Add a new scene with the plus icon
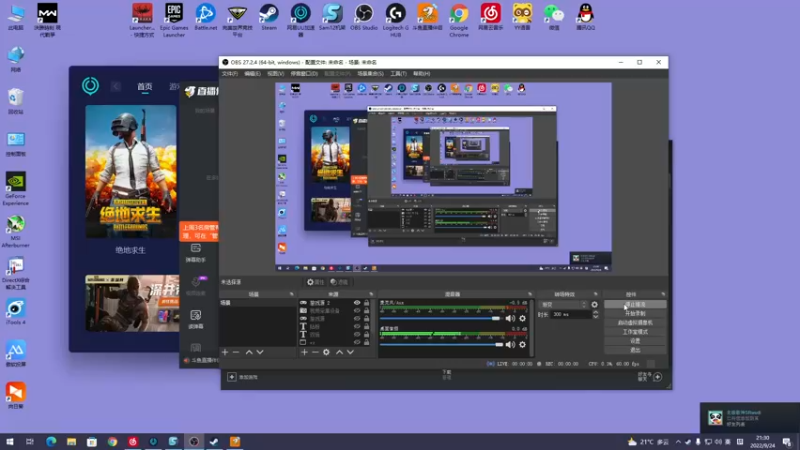Viewport: 800px width, 450px height. tap(225, 352)
